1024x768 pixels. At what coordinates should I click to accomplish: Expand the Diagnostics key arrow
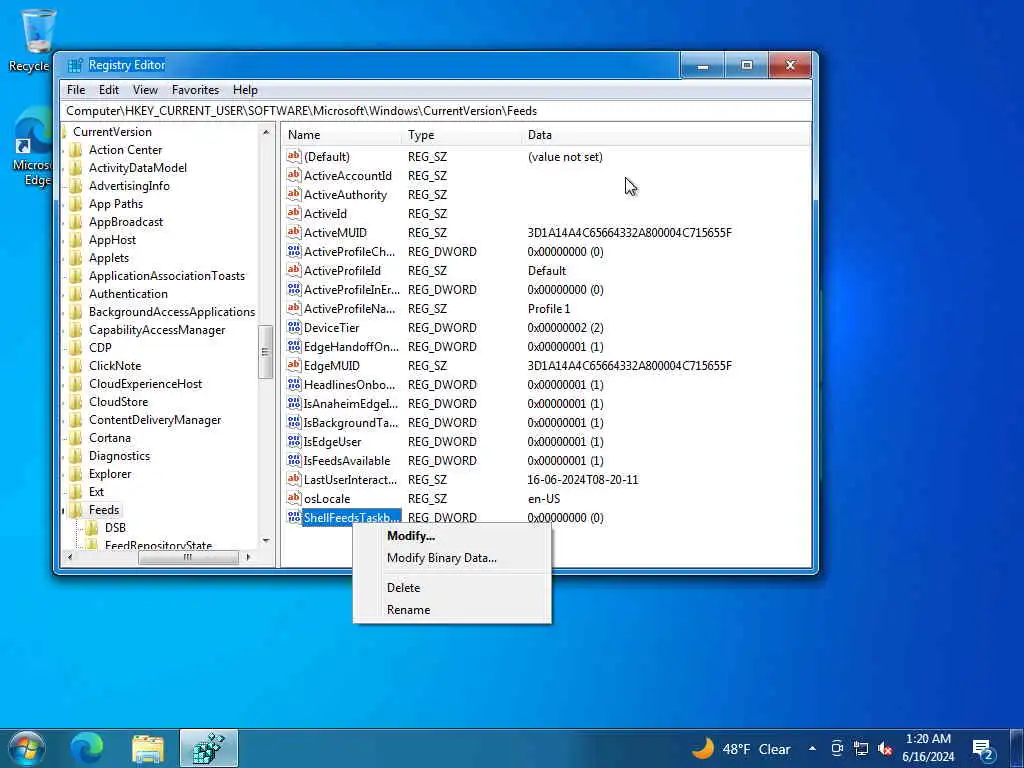(64, 456)
